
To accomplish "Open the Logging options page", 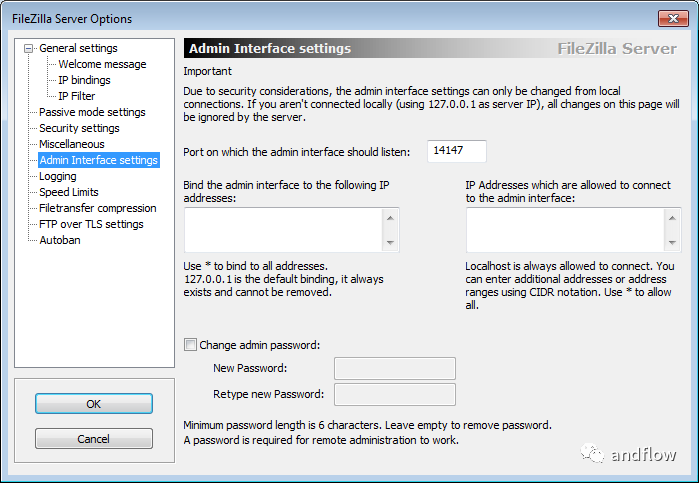I will click(x=58, y=176).
